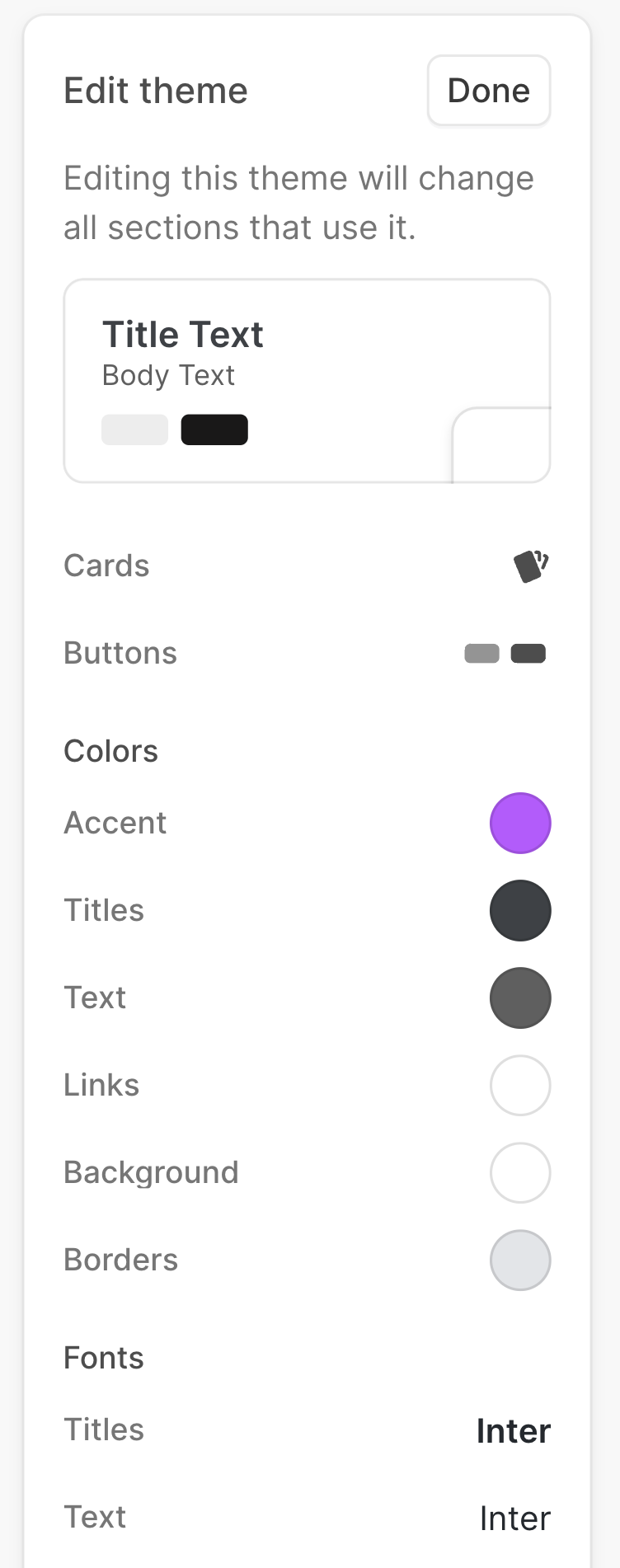Click the Borders color label

click(120, 1260)
